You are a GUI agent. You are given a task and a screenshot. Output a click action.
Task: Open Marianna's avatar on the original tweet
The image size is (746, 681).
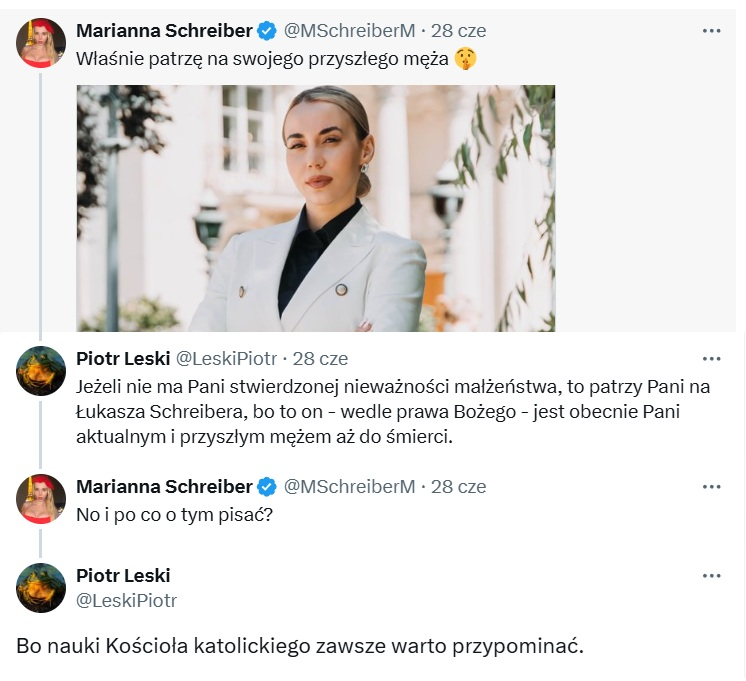click(x=41, y=43)
